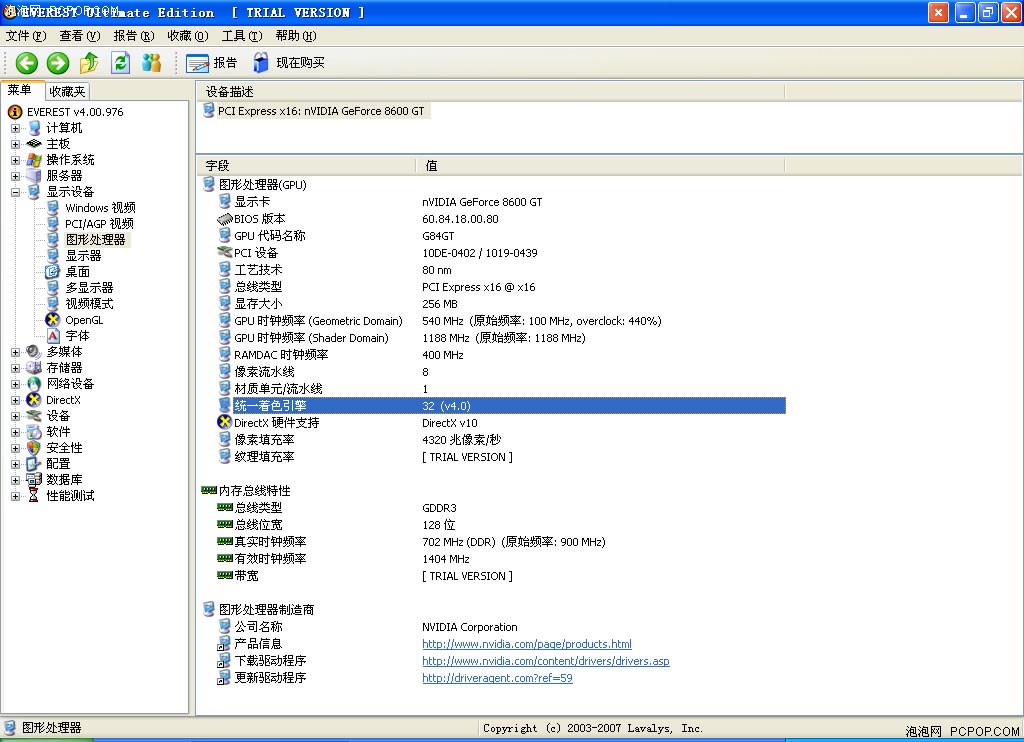Click the 总线类型 value GDDR3
This screenshot has height=742, width=1024.
point(440,508)
